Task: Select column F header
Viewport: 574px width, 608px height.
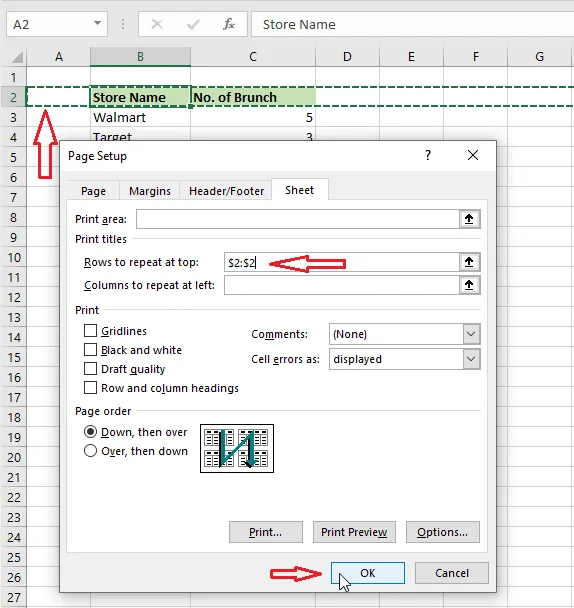Action: pyautogui.click(x=475, y=57)
